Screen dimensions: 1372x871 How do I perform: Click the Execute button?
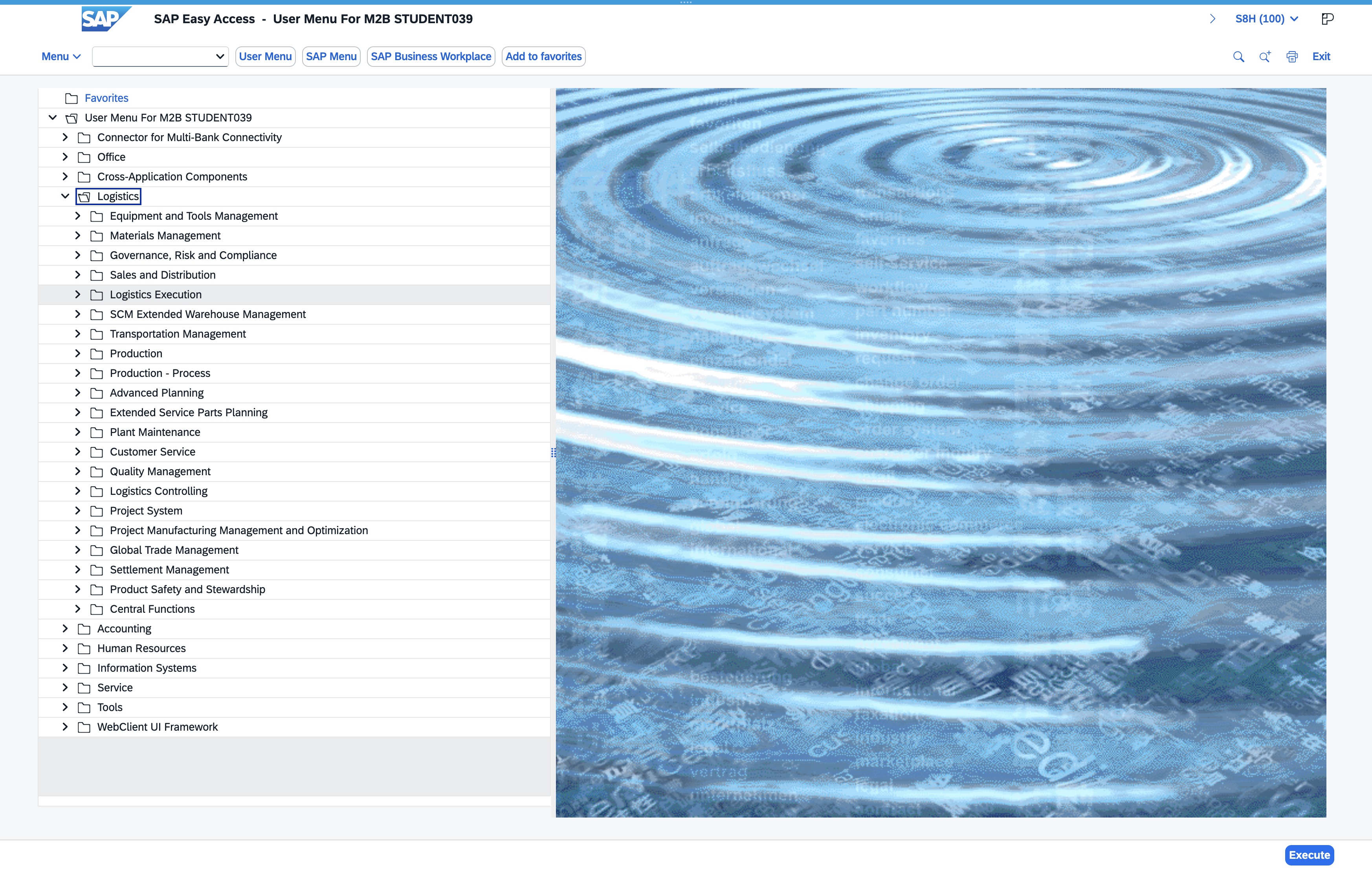point(1309,855)
